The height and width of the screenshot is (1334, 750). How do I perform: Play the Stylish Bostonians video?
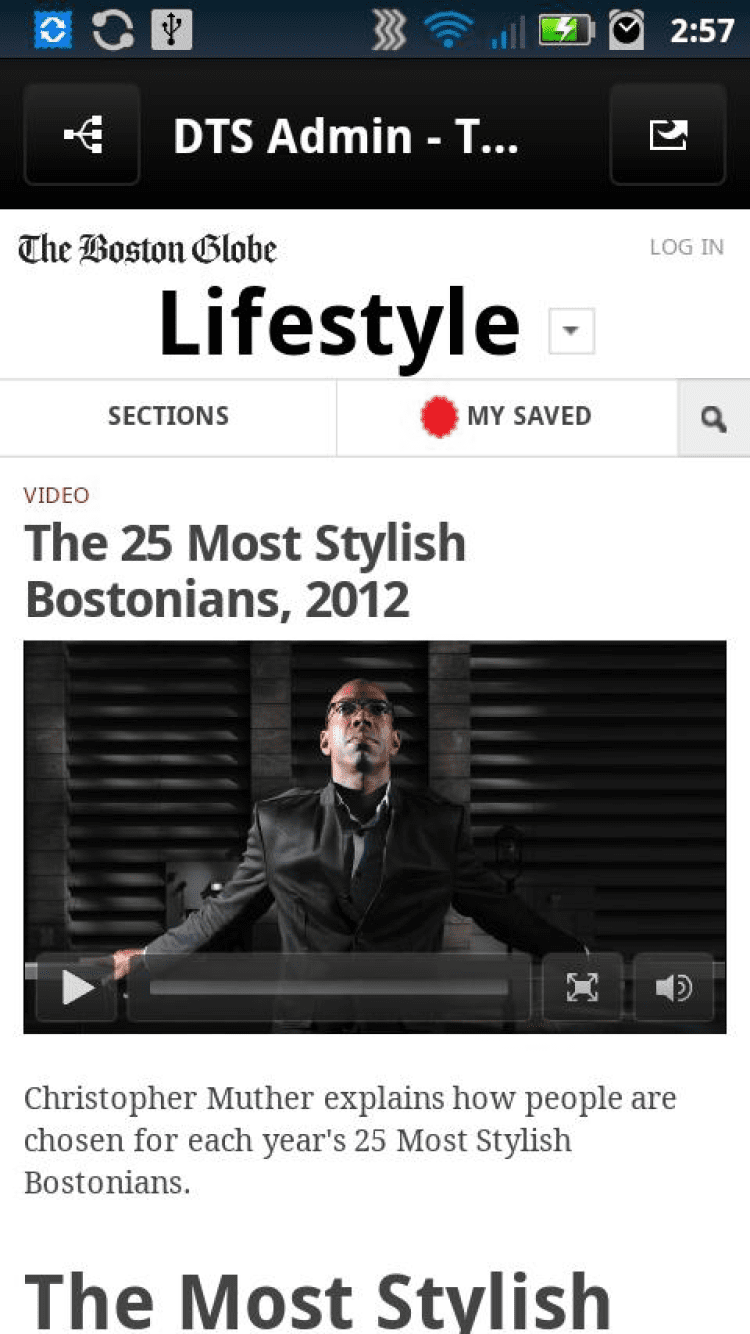77,989
